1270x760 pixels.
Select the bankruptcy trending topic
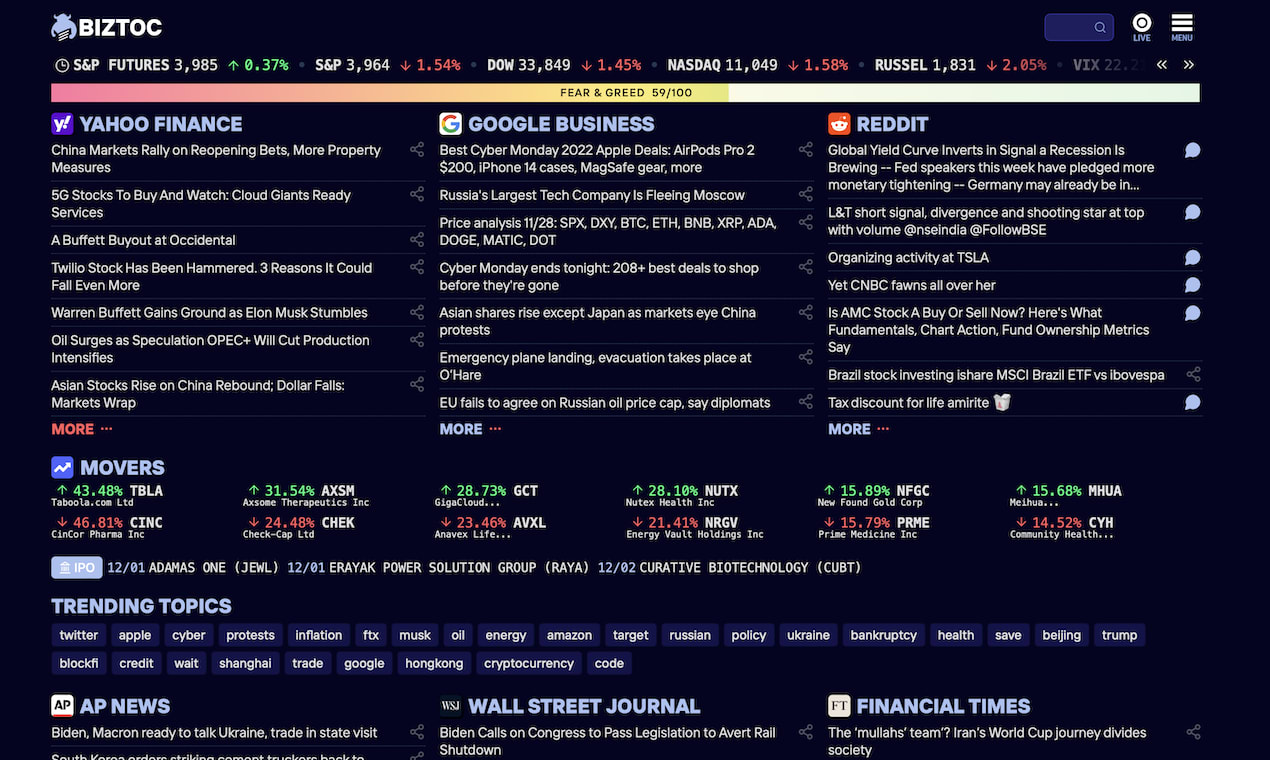884,635
